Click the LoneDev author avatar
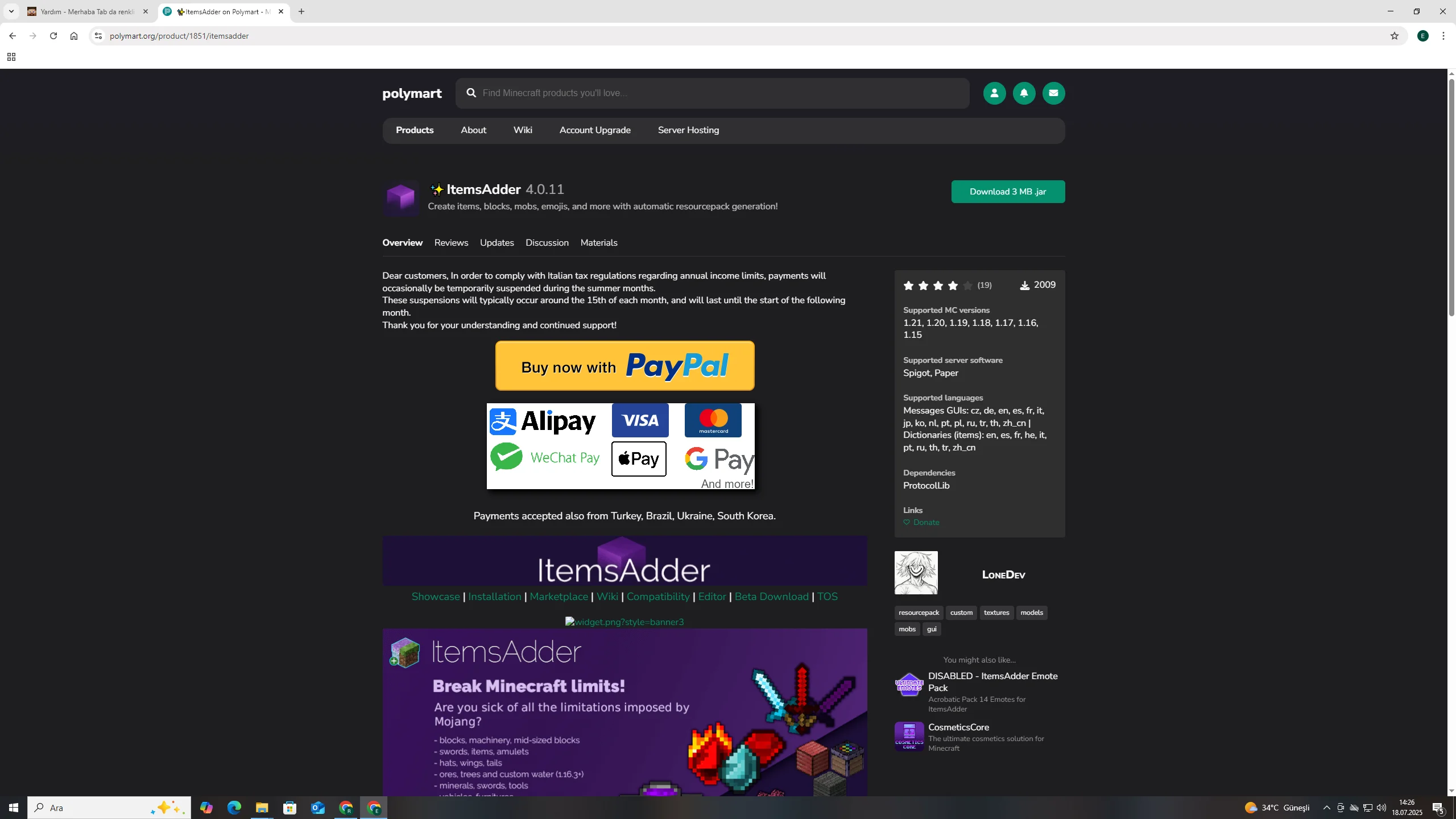The height and width of the screenshot is (819, 1456). point(916,573)
